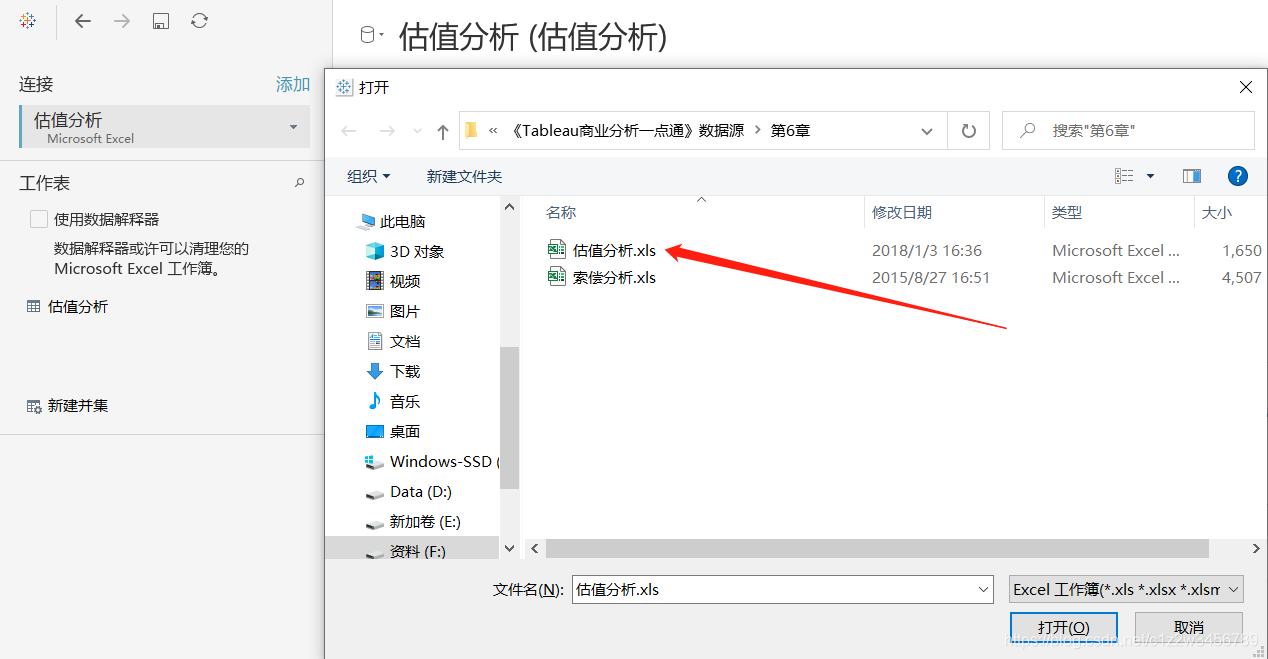
Task: Click the change view layout icon
Action: [1124, 176]
